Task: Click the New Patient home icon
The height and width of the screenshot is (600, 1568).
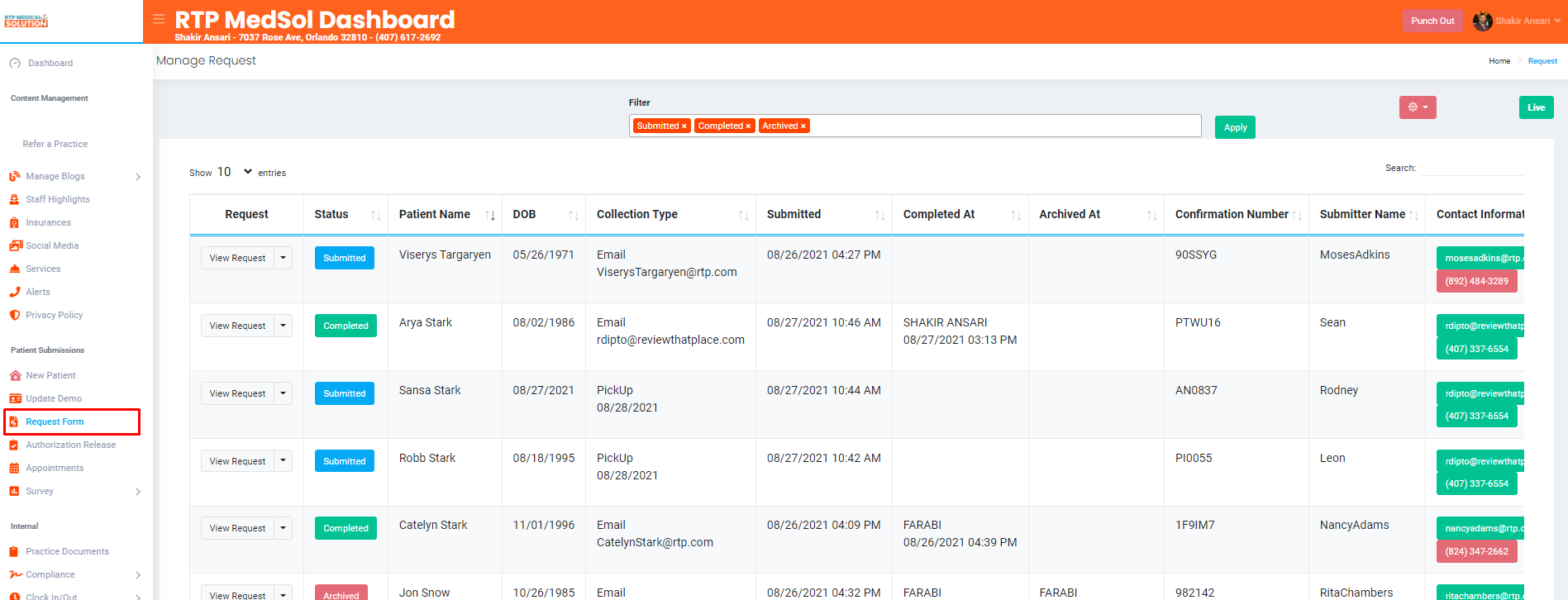Action: [15, 375]
